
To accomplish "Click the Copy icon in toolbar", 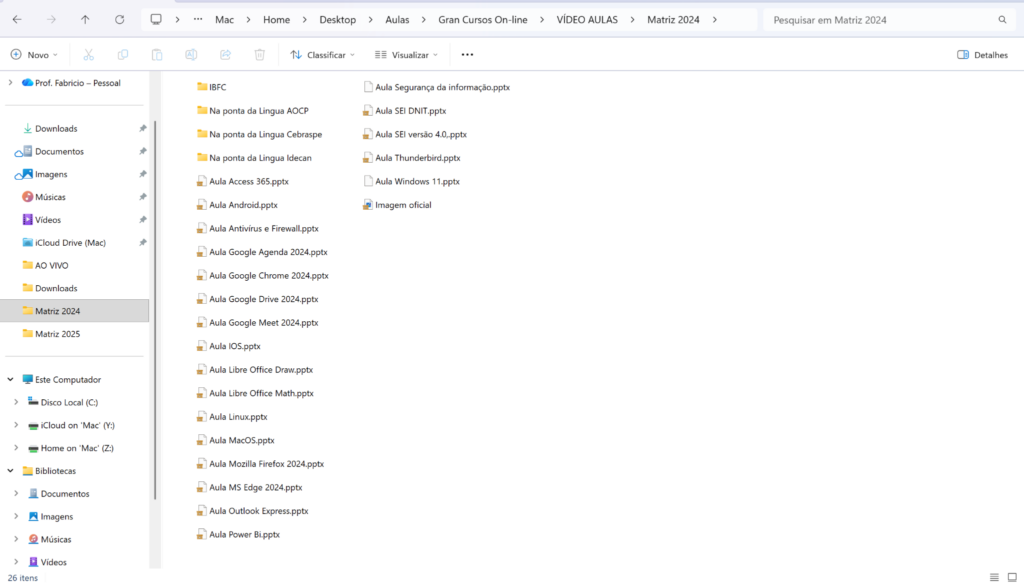I will (123, 55).
